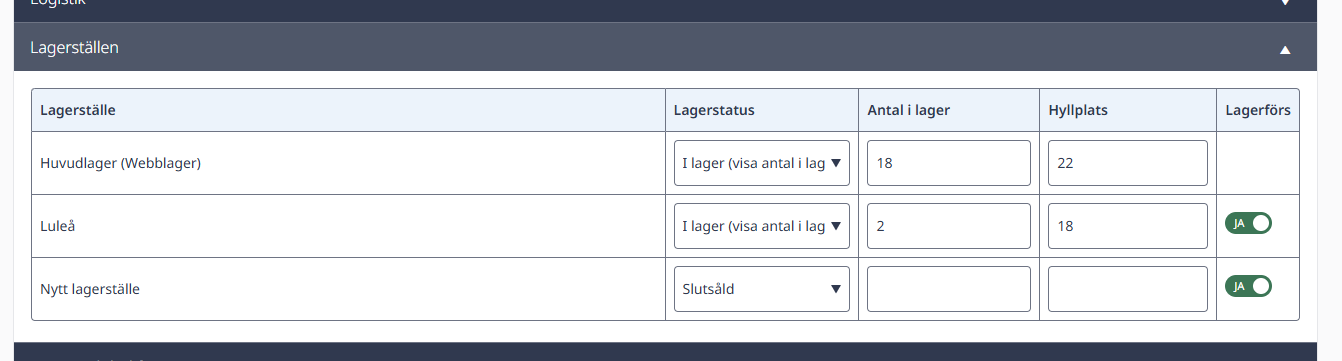Image resolution: width=1342 pixels, height=361 pixels.
Task: Open the Slutsåld dropdown for Nytt lagerställe
Action: pos(762,289)
